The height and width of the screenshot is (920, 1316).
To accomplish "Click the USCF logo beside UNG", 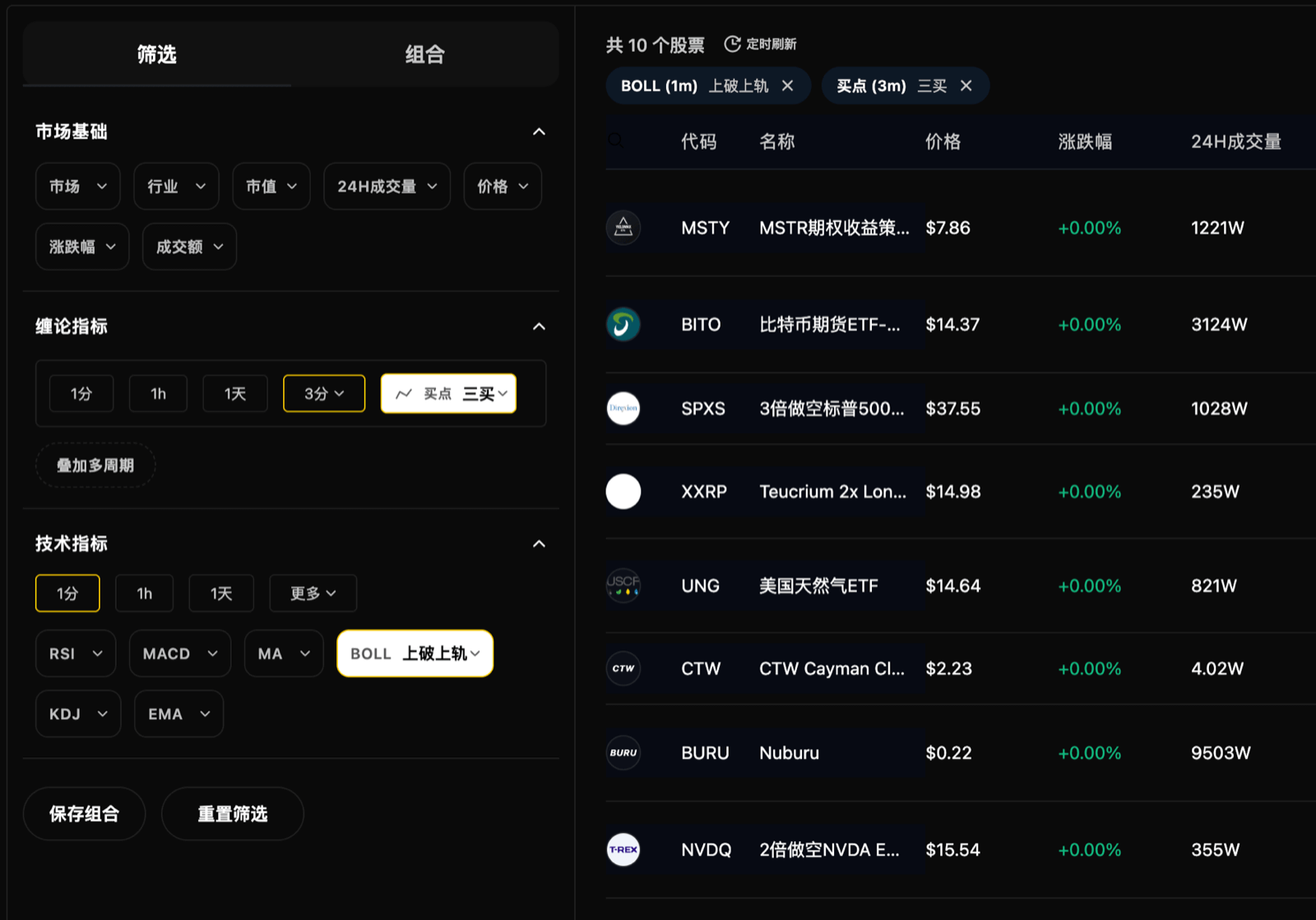I will click(623, 585).
